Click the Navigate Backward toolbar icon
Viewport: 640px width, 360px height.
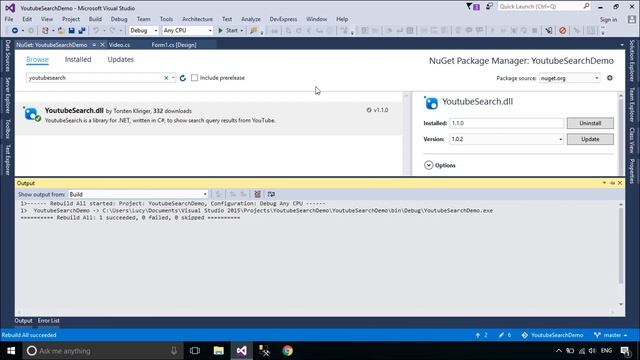15,31
